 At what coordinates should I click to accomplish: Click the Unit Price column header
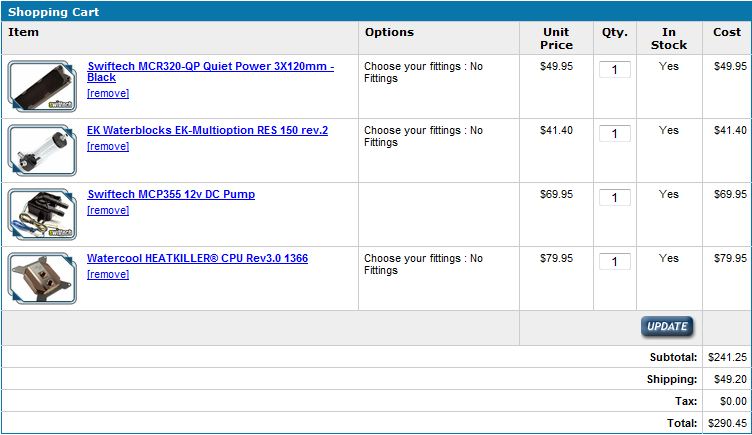[x=556, y=38]
